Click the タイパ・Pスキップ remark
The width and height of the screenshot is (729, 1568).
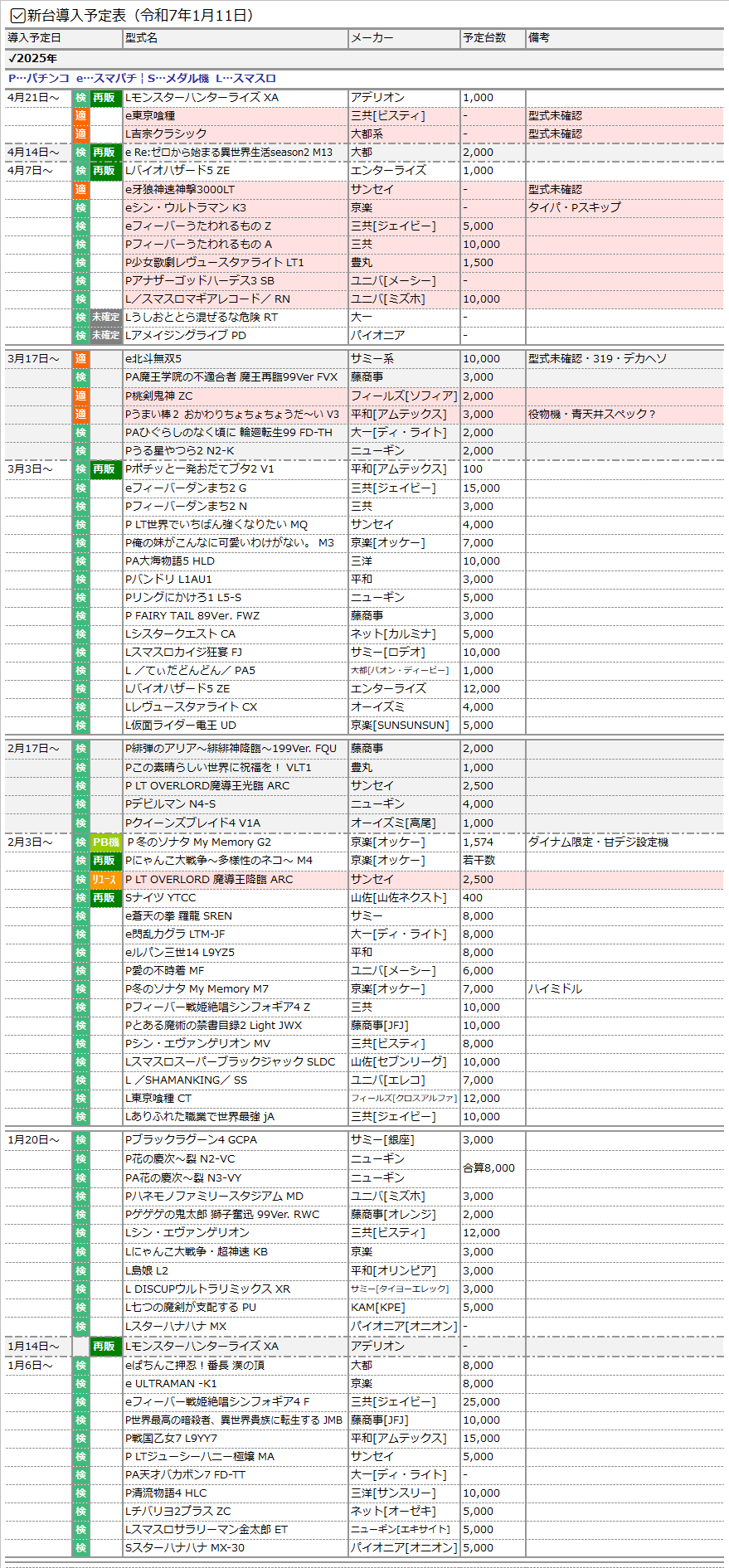pyautogui.click(x=574, y=208)
